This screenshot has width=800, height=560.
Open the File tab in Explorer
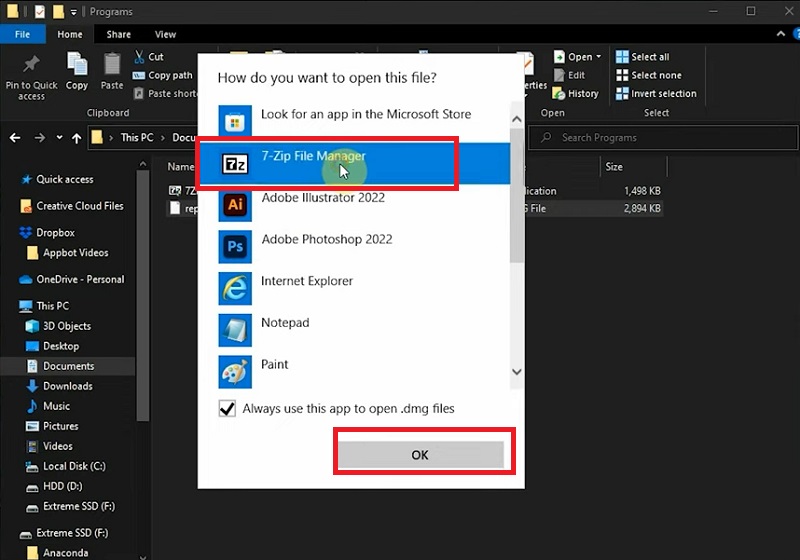pos(22,34)
